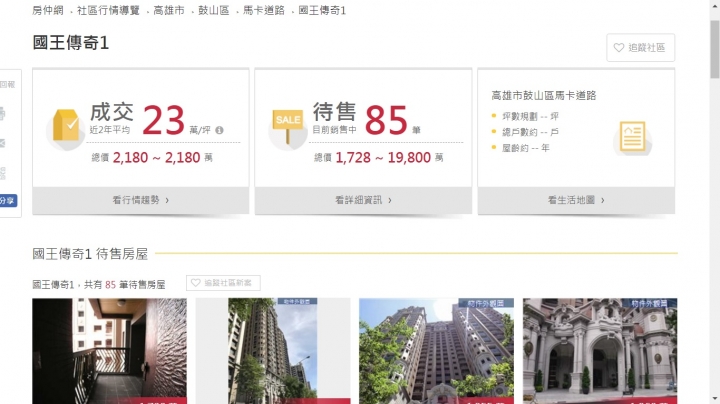Screen dimensions: 720x404
Task: Open 看詳細資訊 link
Action: pyautogui.click(x=363, y=200)
